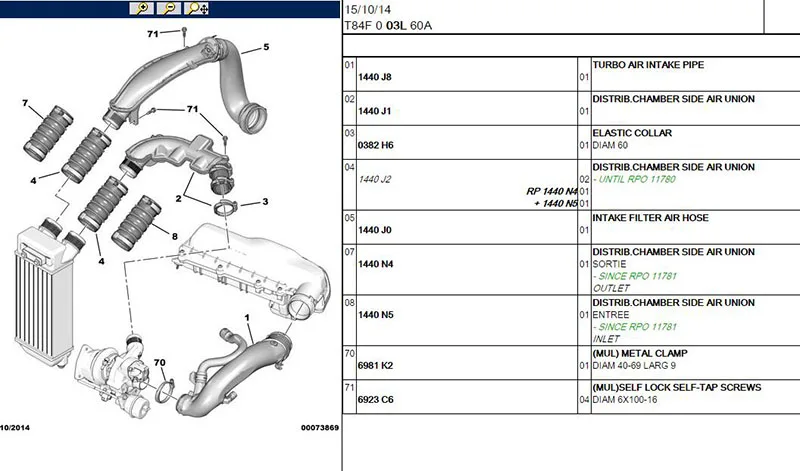Zoom in on the parts diagram
Viewport: 800px width, 471px height.
tap(142, 8)
